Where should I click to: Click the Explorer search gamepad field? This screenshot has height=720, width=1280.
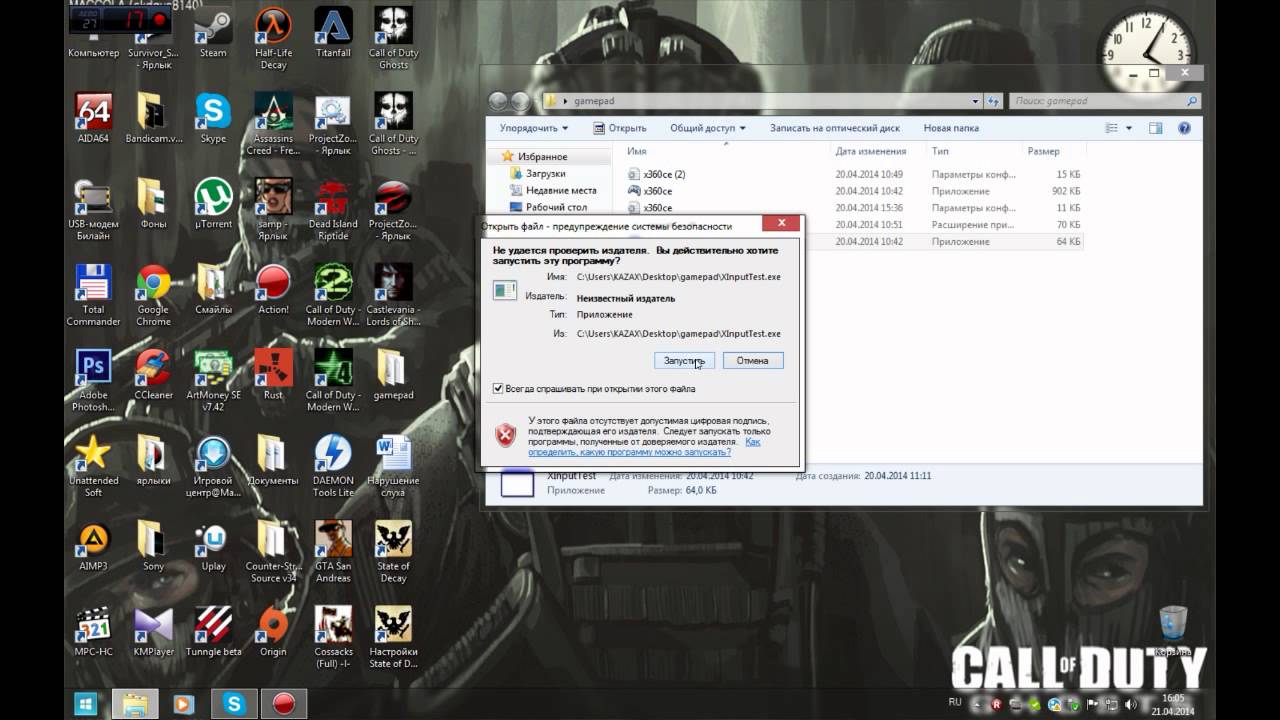click(1104, 101)
